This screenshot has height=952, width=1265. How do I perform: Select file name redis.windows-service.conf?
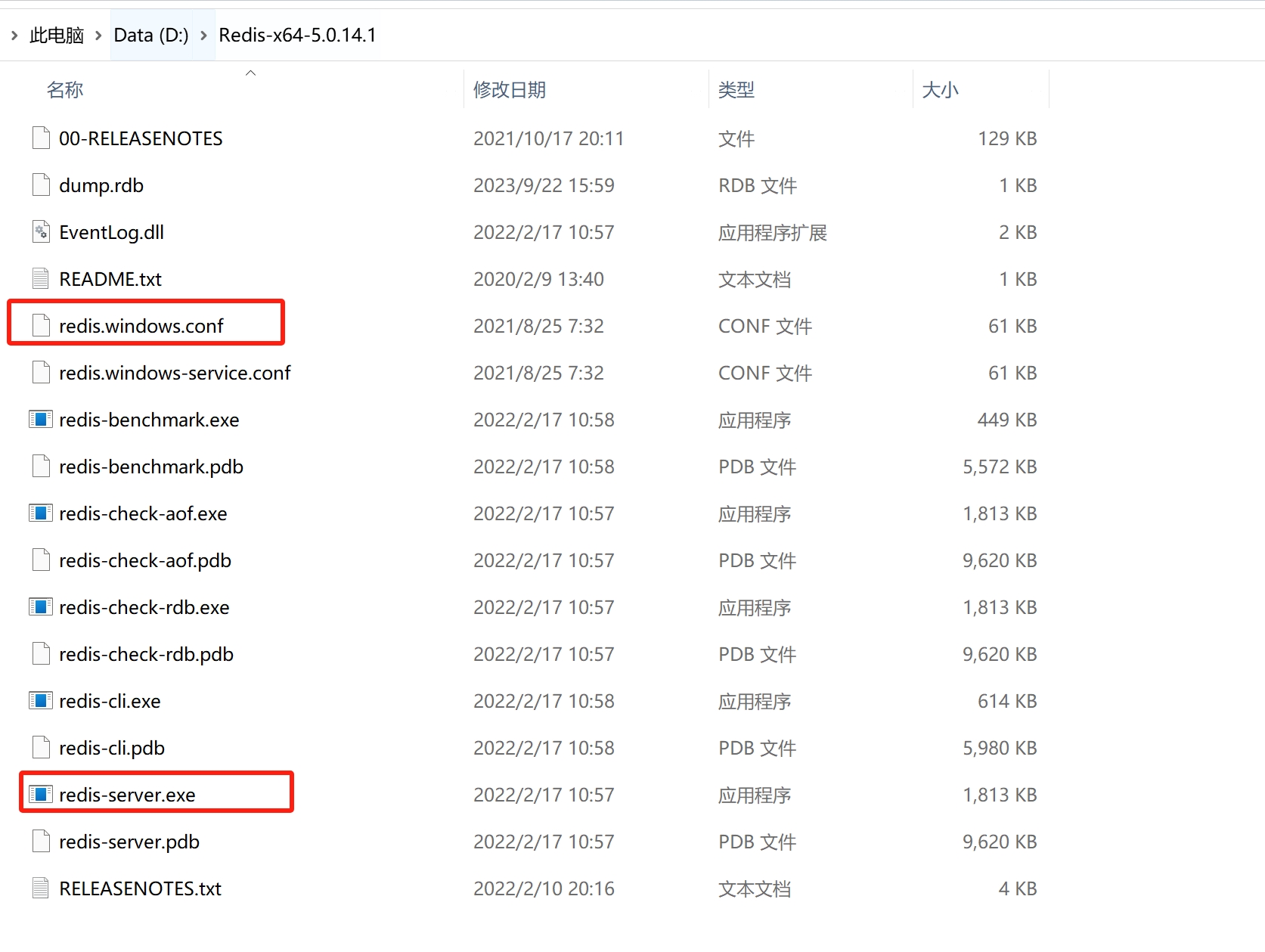click(x=175, y=373)
